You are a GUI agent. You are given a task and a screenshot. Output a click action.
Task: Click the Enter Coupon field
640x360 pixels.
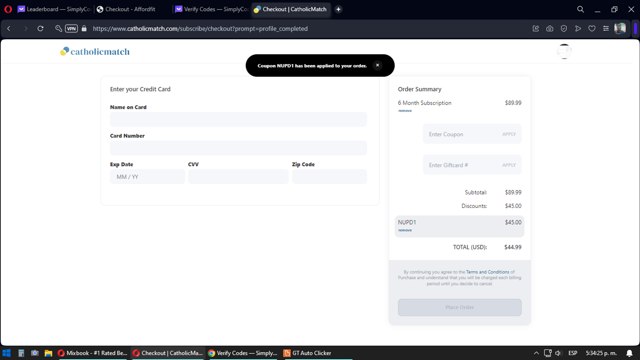coord(461,134)
